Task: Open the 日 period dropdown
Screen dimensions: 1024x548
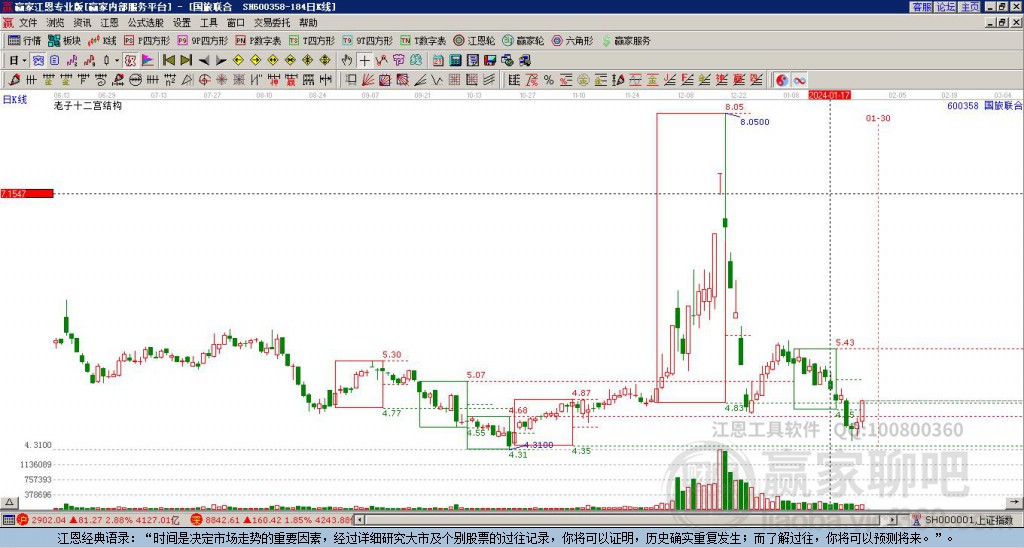Action: pos(18,61)
